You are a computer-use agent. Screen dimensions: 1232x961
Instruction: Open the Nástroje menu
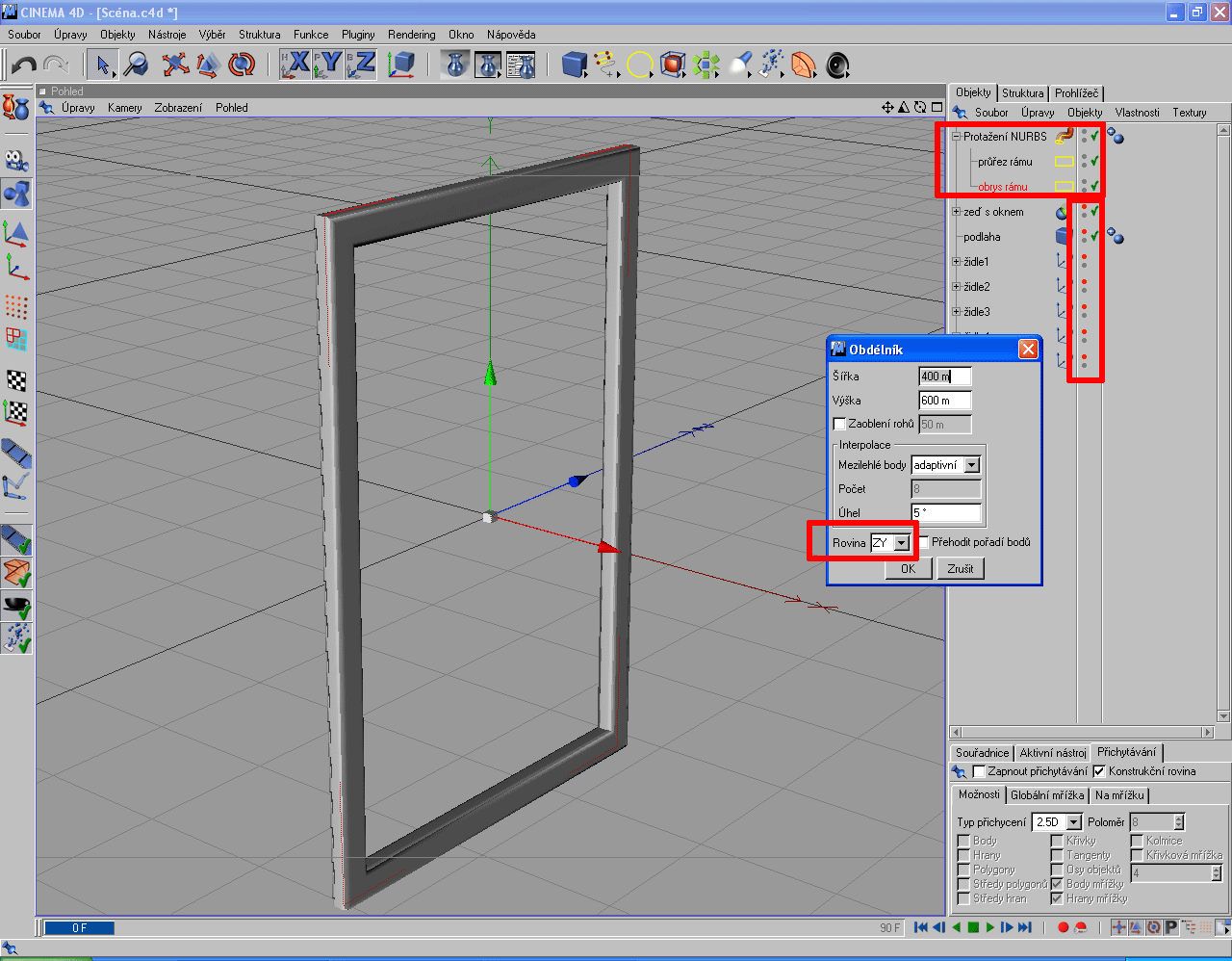tap(167, 35)
